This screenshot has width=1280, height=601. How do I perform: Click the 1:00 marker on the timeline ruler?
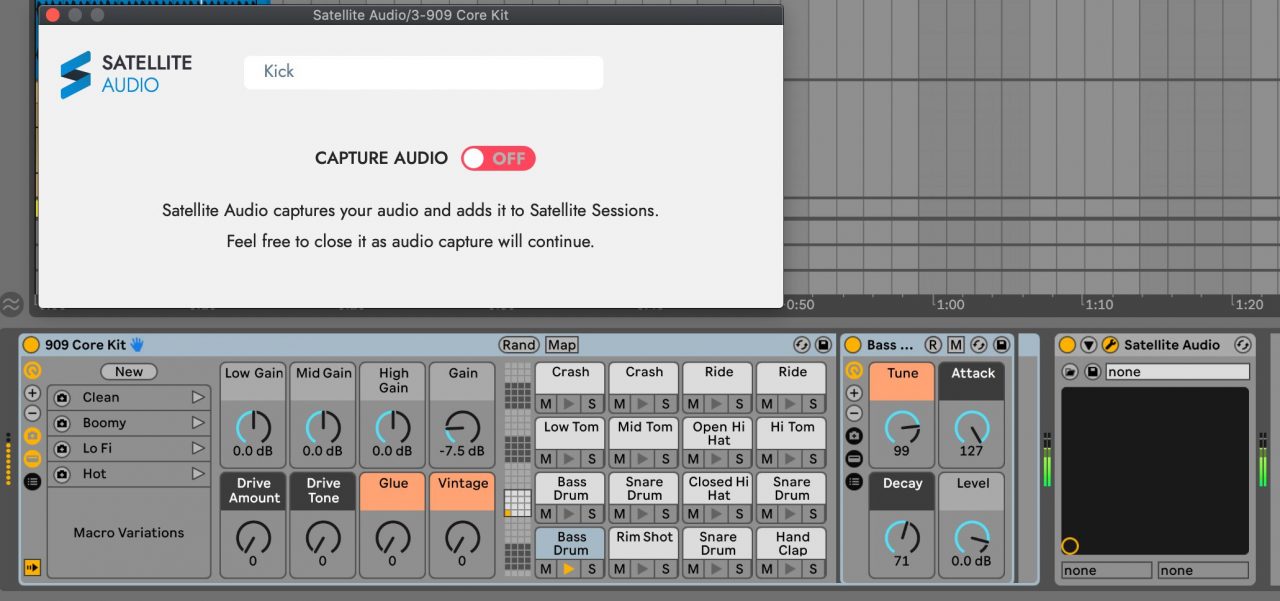coord(950,304)
